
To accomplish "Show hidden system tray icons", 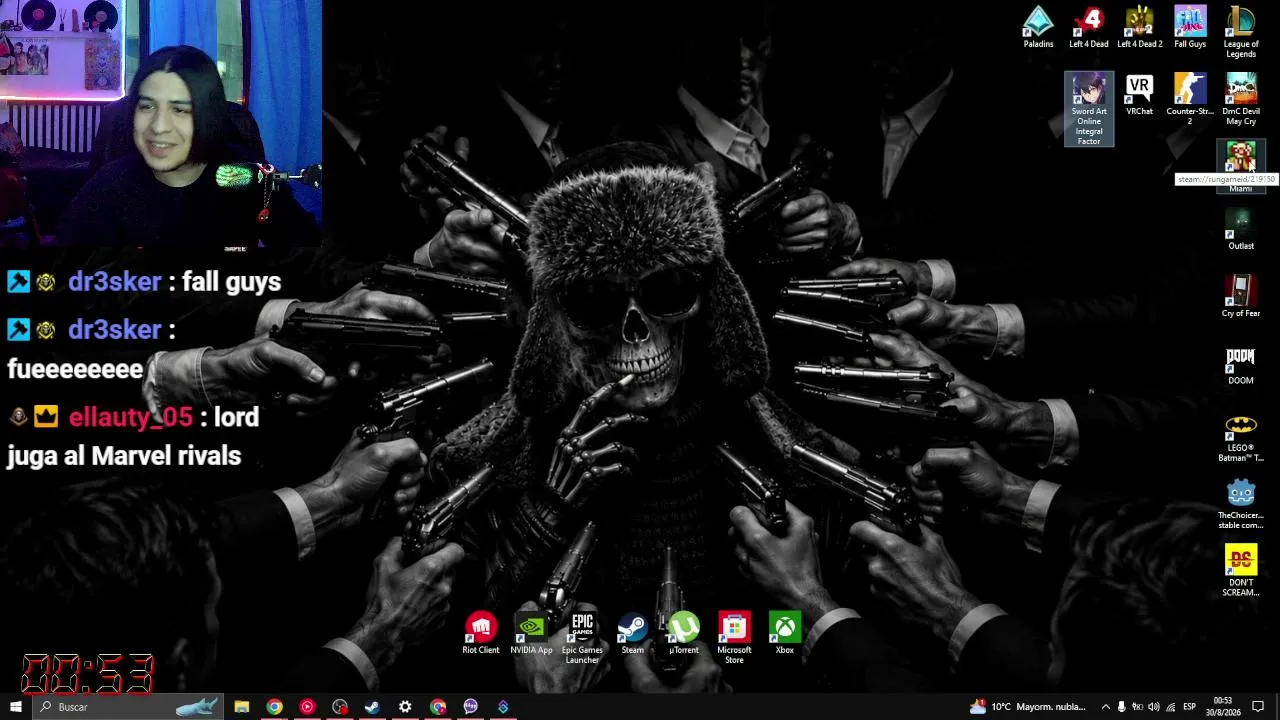I will coord(1105,707).
